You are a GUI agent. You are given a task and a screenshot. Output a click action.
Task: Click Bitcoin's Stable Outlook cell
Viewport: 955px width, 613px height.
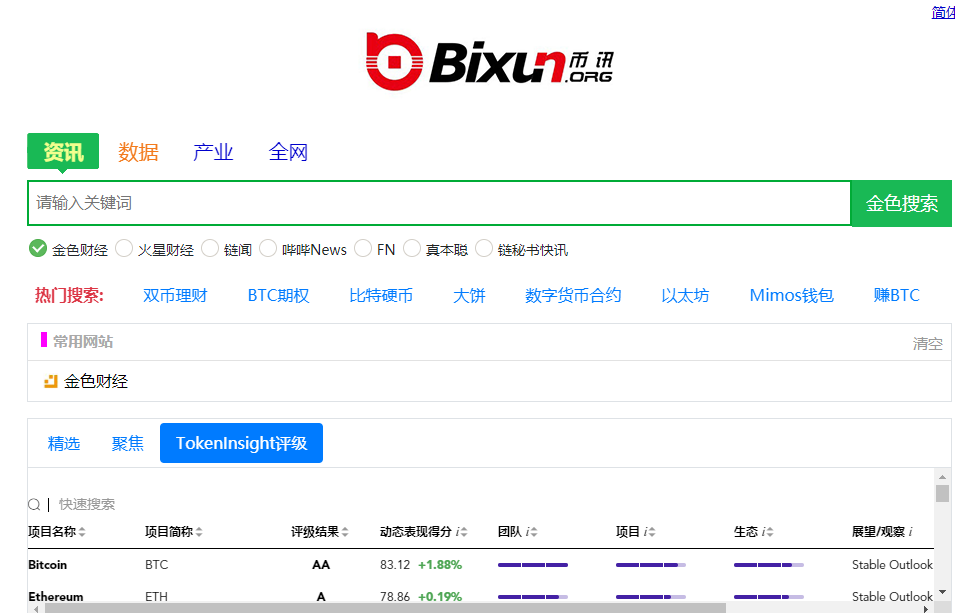(892, 565)
